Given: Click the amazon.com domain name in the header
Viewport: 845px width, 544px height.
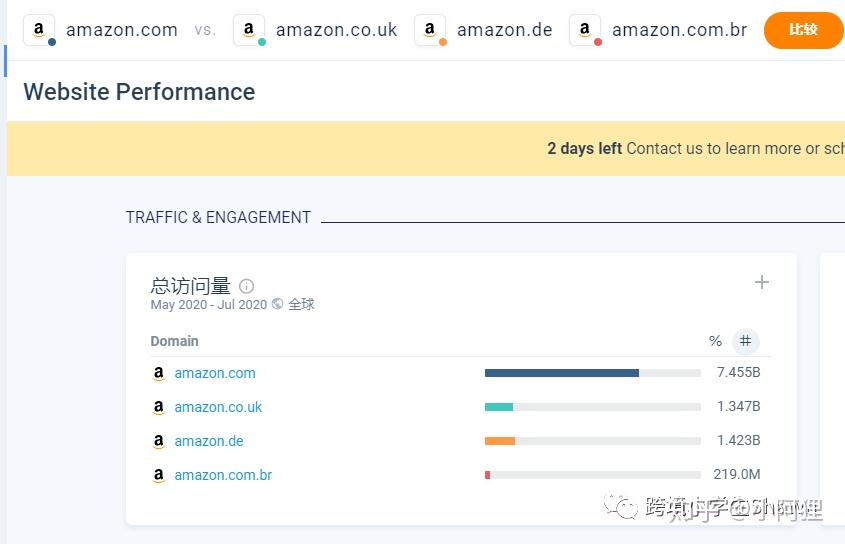Looking at the screenshot, I should point(122,30).
